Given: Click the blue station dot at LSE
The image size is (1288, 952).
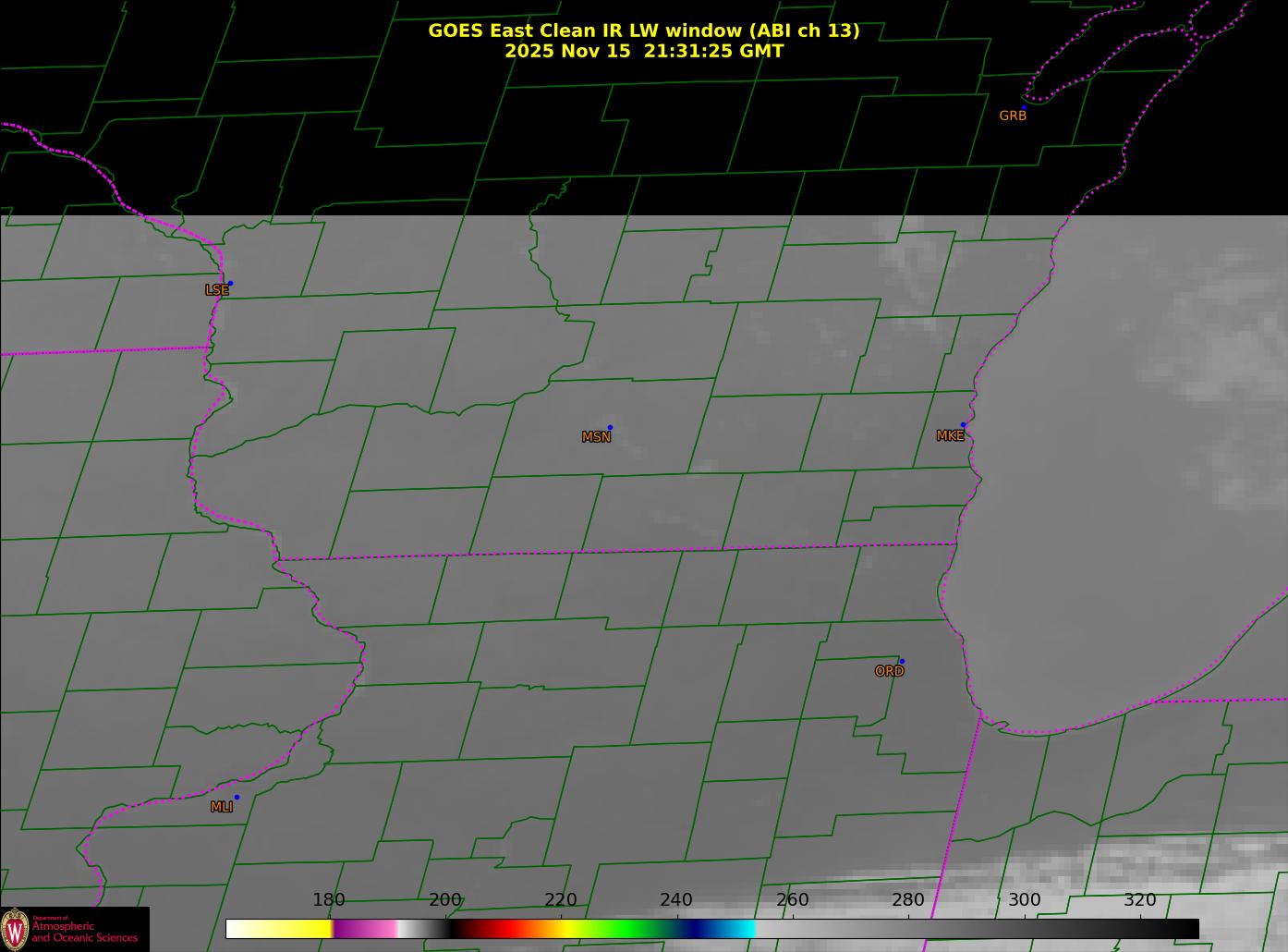Looking at the screenshot, I should (x=230, y=284).
